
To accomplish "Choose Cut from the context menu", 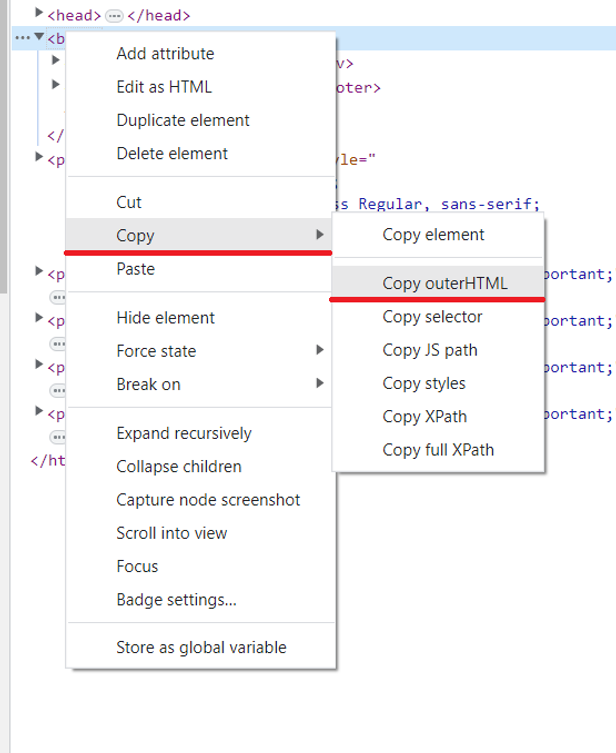I will click(129, 202).
